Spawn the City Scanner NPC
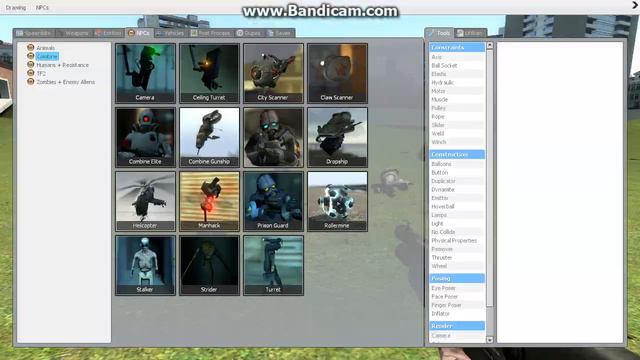The width and height of the screenshot is (640, 360). (273, 73)
